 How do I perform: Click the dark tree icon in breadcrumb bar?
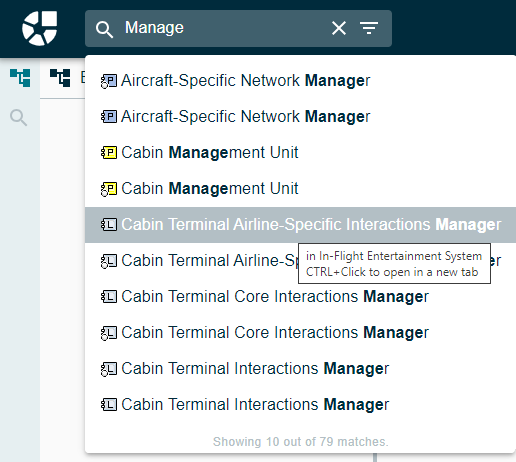(x=60, y=78)
